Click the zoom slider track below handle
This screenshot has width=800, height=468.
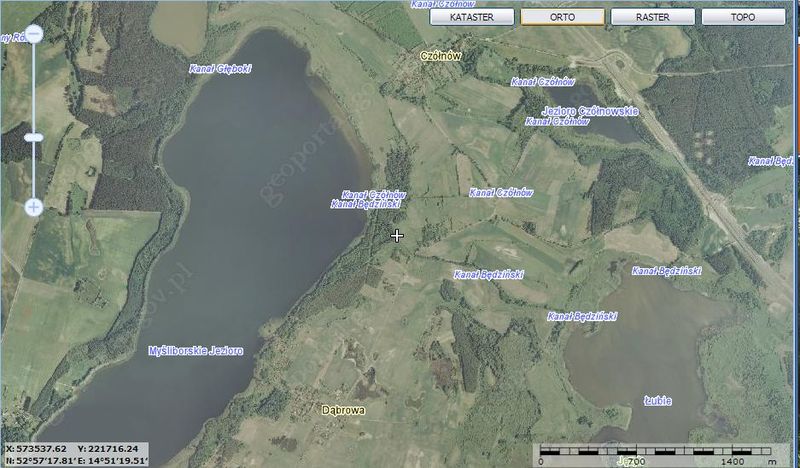(33, 170)
